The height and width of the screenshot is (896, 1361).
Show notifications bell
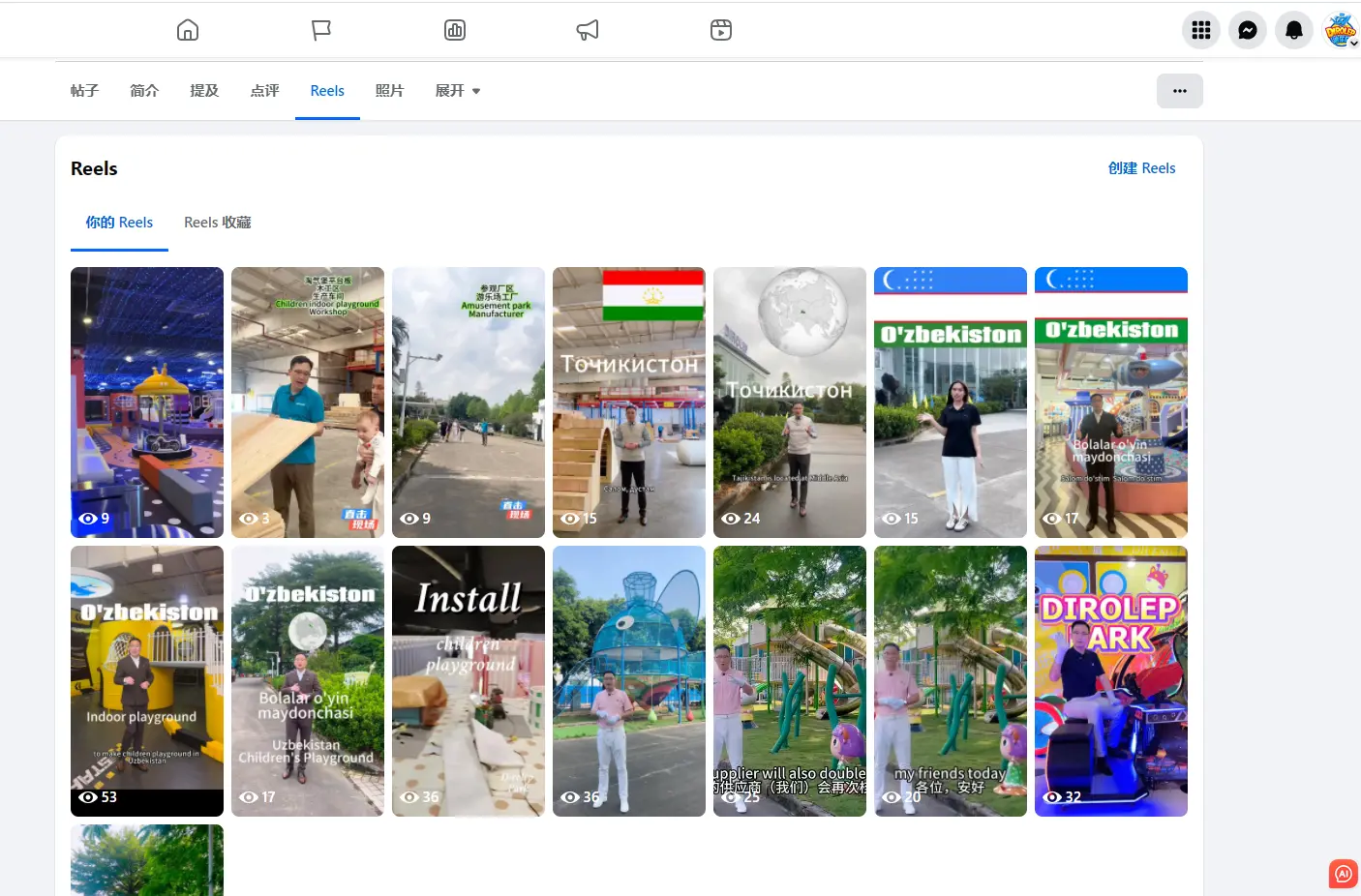tap(1294, 30)
